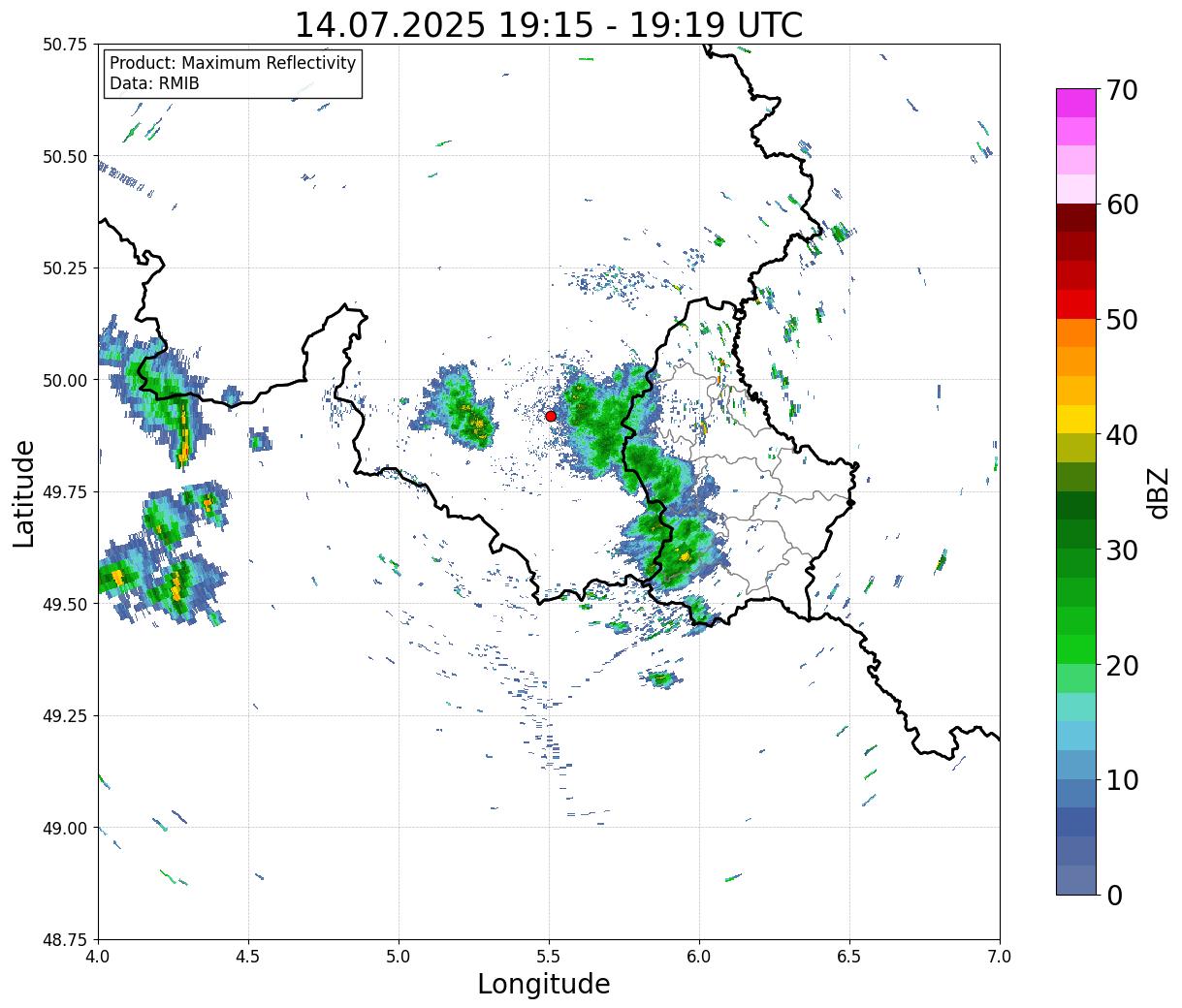Pick the magenta swatch at top of colorbar
The height and width of the screenshot is (1008, 1182).
click(1076, 104)
